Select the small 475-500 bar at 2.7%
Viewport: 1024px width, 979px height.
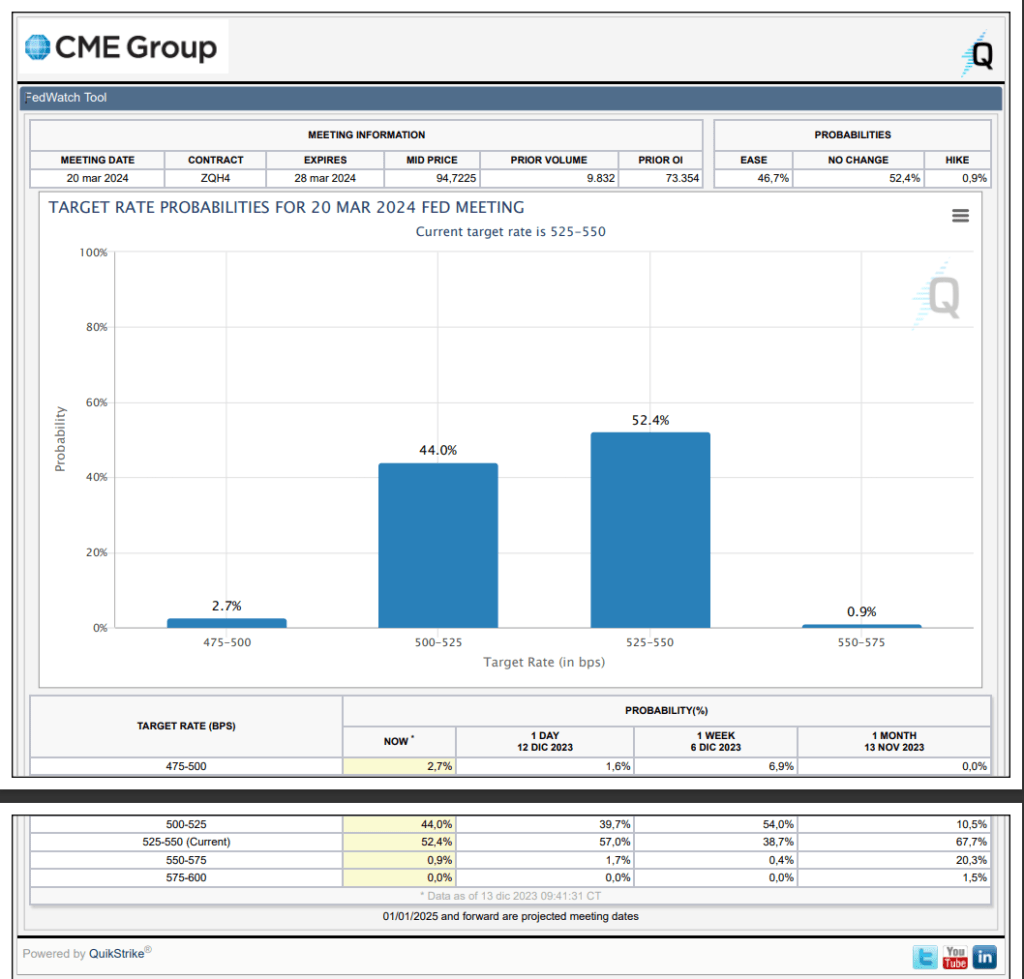(226, 623)
